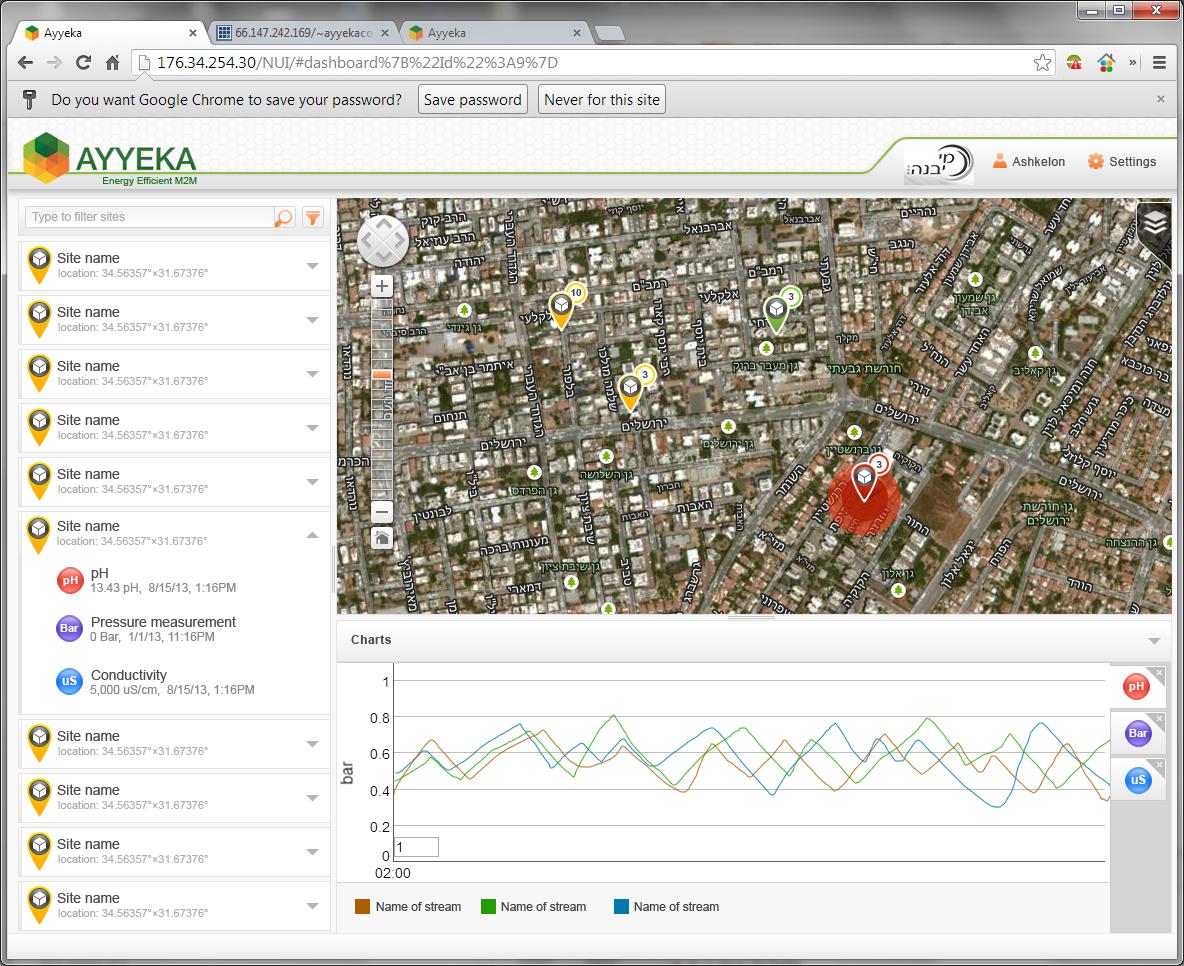Bookmark this page with the star
The width and height of the screenshot is (1184, 966).
(x=1042, y=63)
